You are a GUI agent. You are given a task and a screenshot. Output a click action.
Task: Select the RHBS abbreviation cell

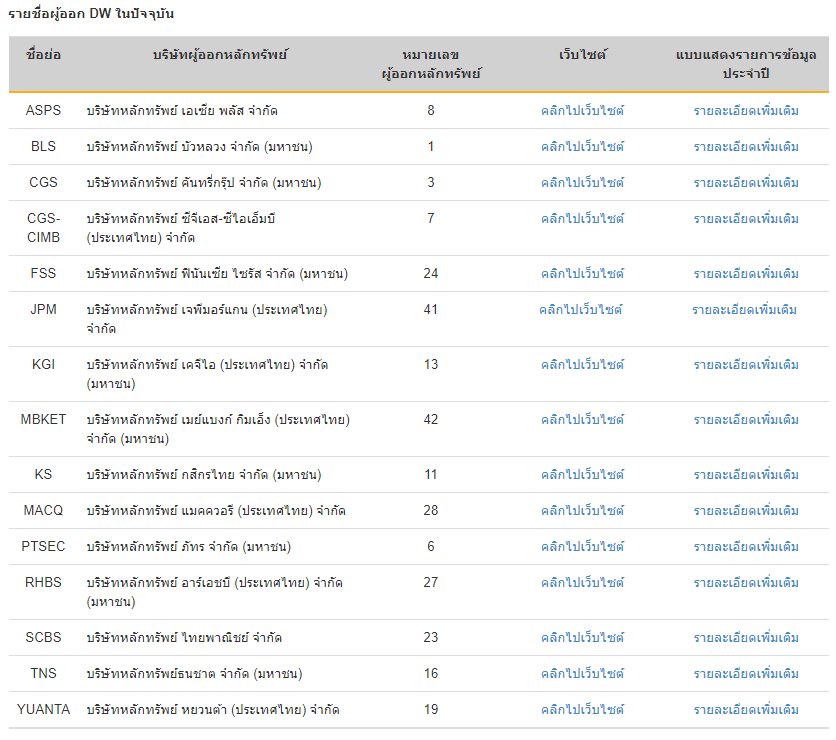43,582
